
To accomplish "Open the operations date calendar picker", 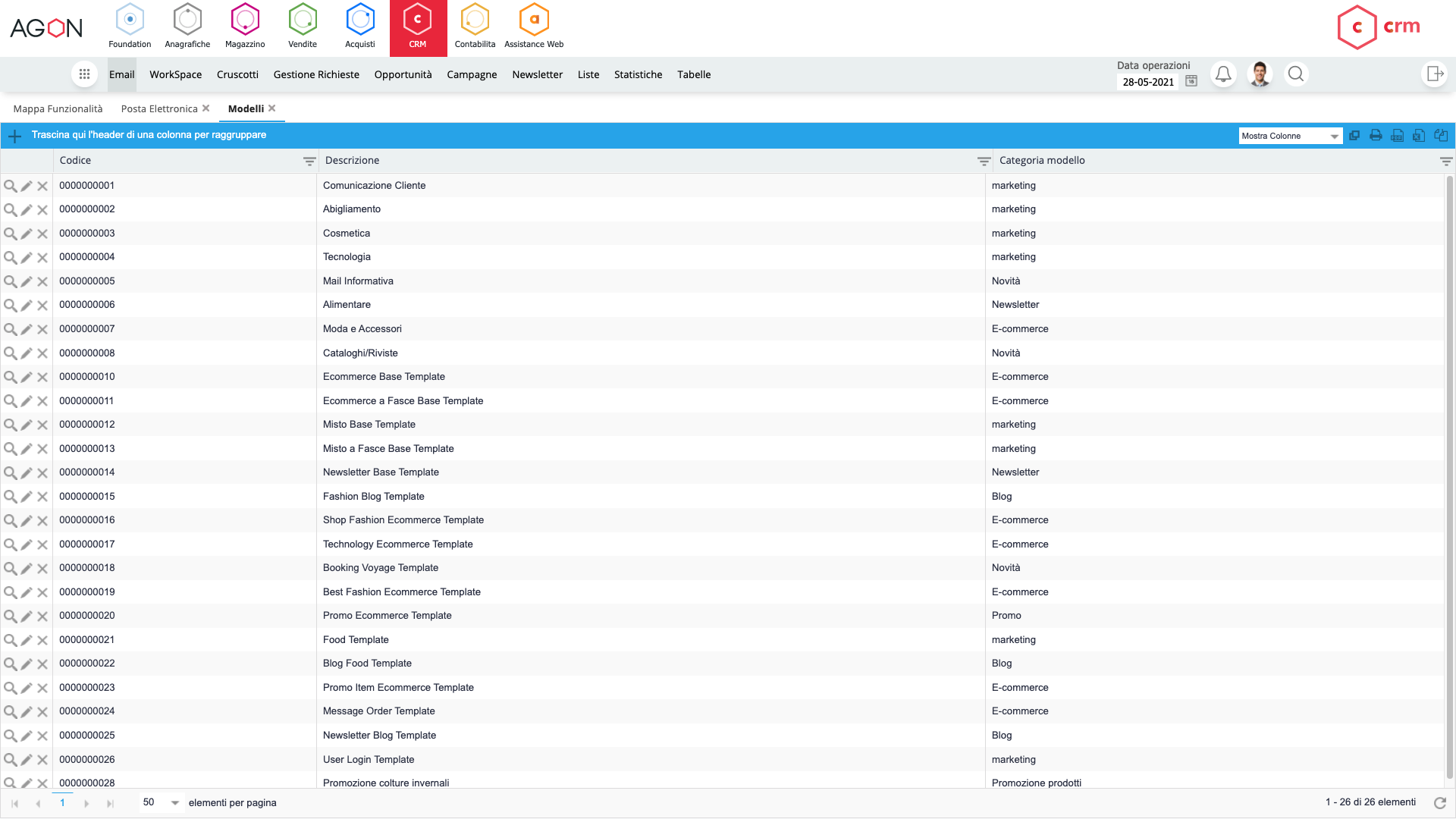I will click(x=1191, y=81).
